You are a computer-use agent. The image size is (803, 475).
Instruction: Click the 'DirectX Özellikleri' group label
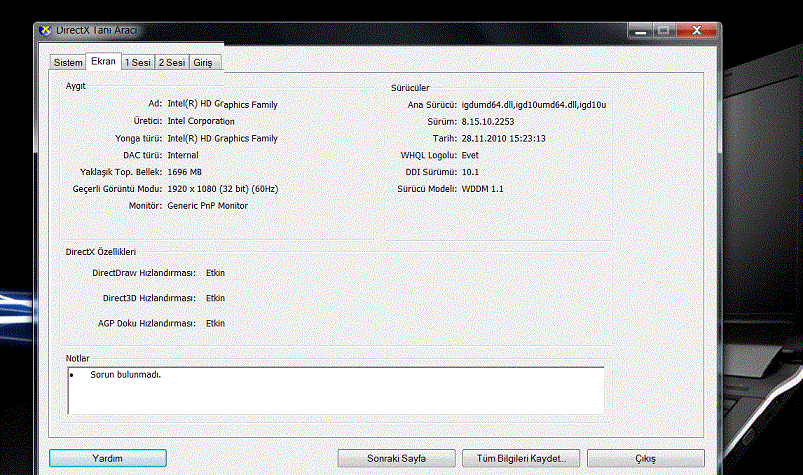101,252
